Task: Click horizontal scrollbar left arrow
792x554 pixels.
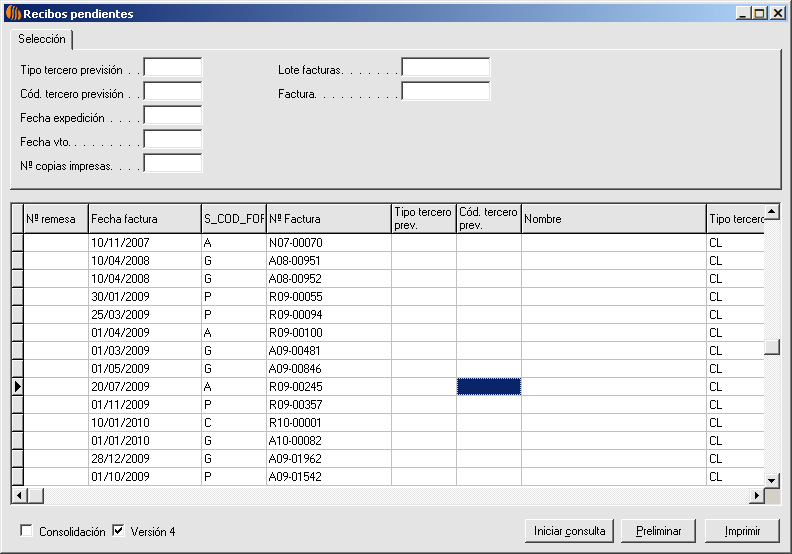Action: (x=18, y=496)
